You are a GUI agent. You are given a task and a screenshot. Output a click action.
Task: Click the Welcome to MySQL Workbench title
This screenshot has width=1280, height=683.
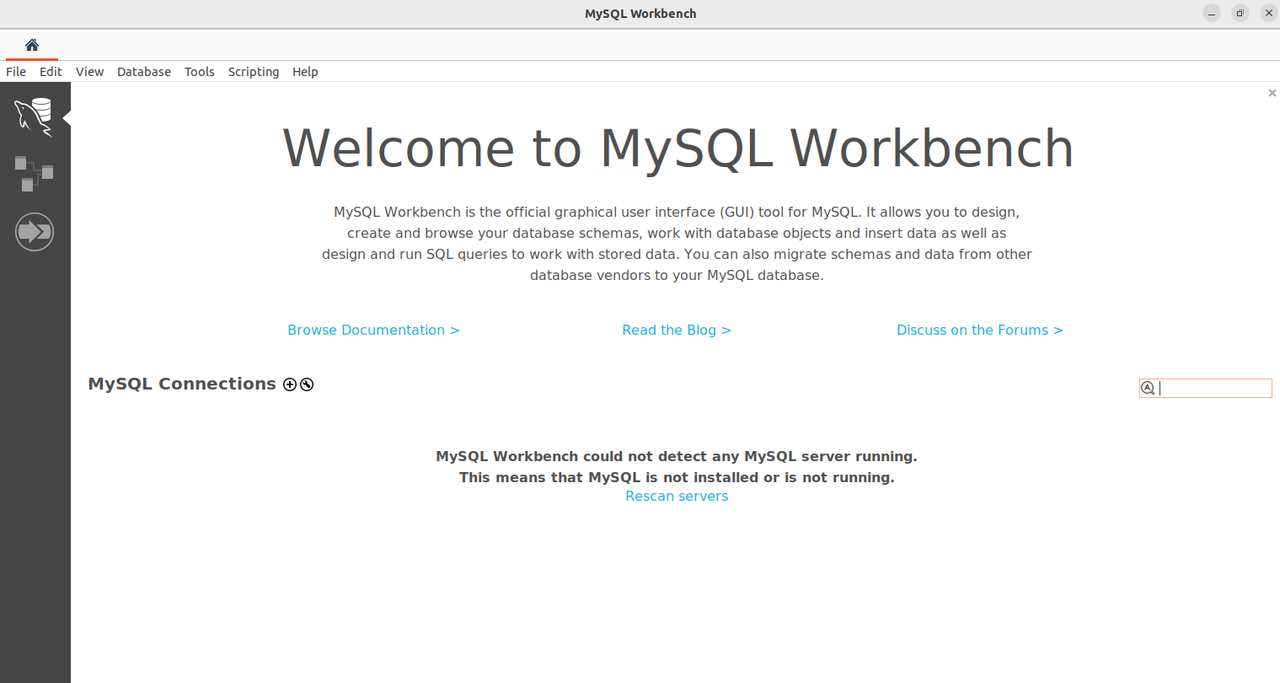[678, 148]
